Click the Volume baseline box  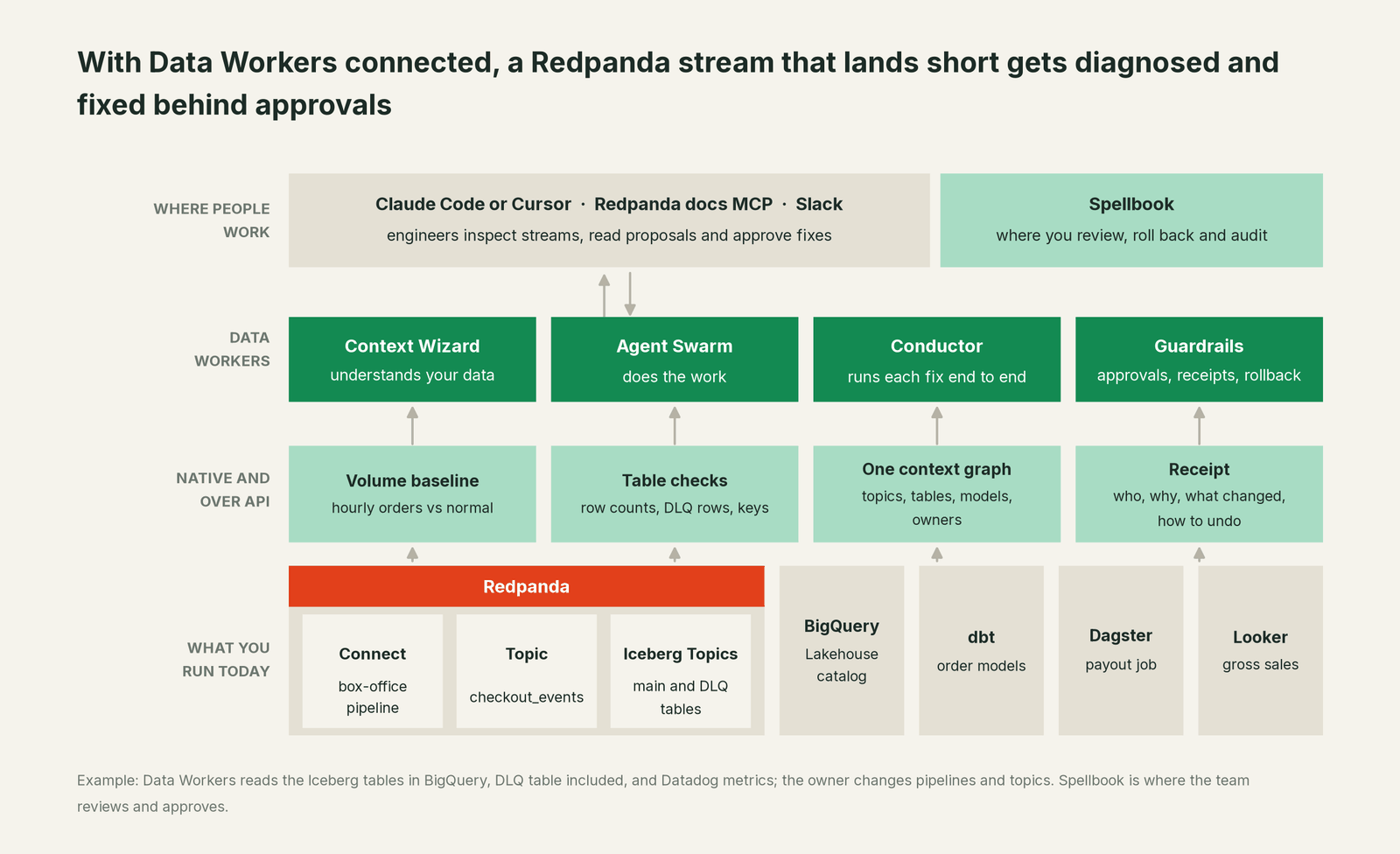tap(412, 493)
